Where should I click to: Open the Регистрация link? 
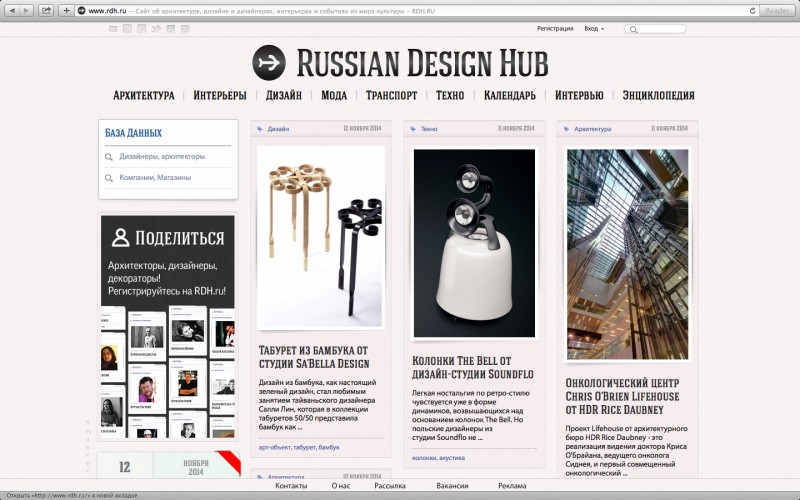(x=555, y=29)
